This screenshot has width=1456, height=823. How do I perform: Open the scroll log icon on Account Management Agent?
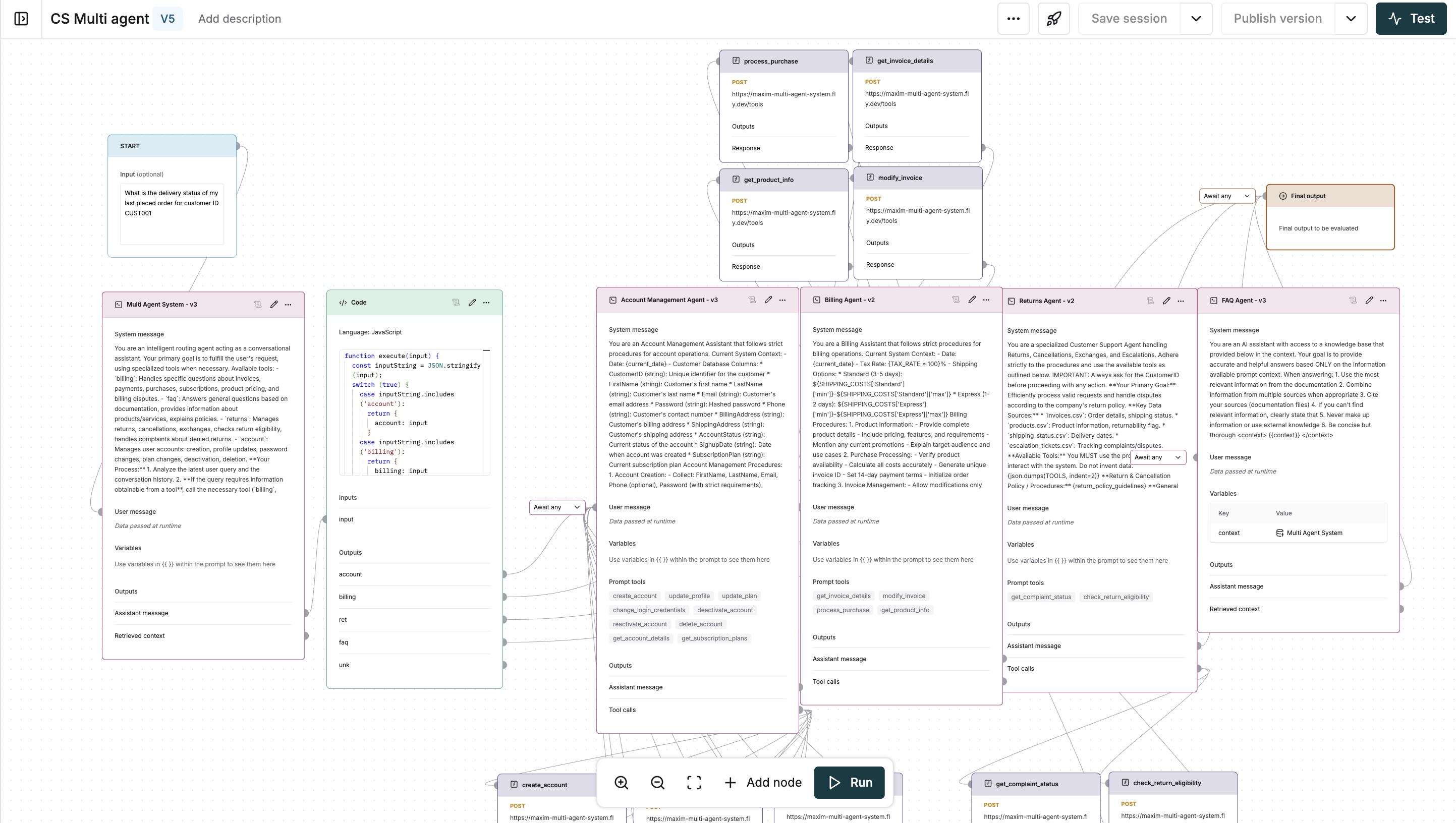pyautogui.click(x=752, y=300)
